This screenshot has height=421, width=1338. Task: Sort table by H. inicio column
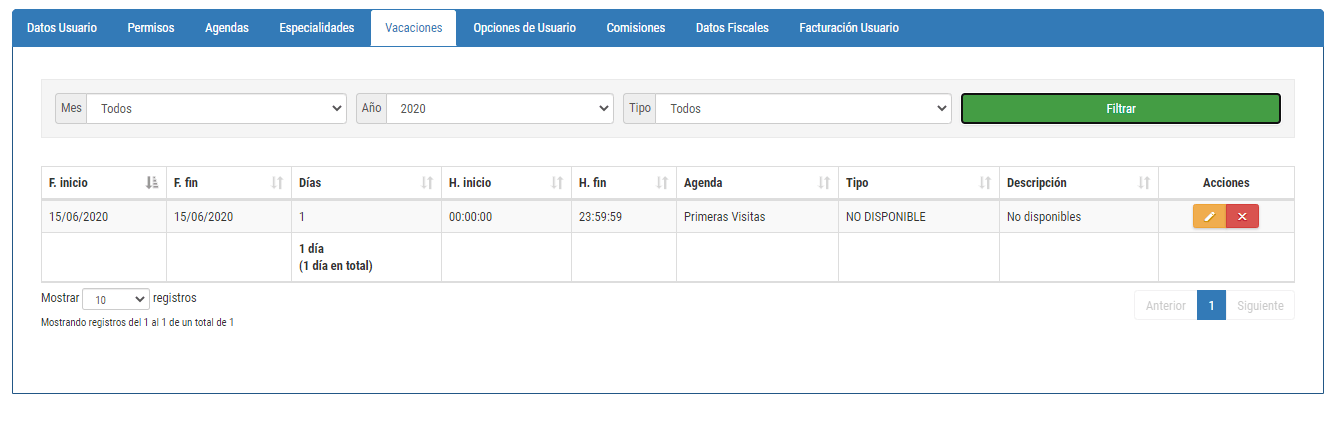pos(506,183)
